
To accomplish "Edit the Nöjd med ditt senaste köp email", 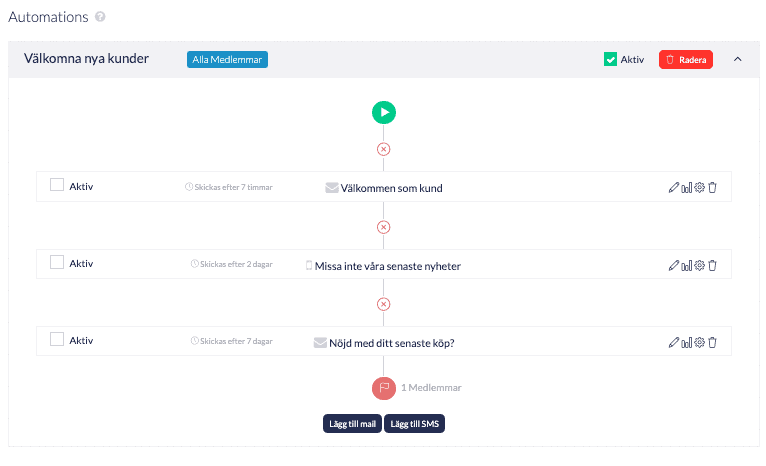I will point(674,342).
